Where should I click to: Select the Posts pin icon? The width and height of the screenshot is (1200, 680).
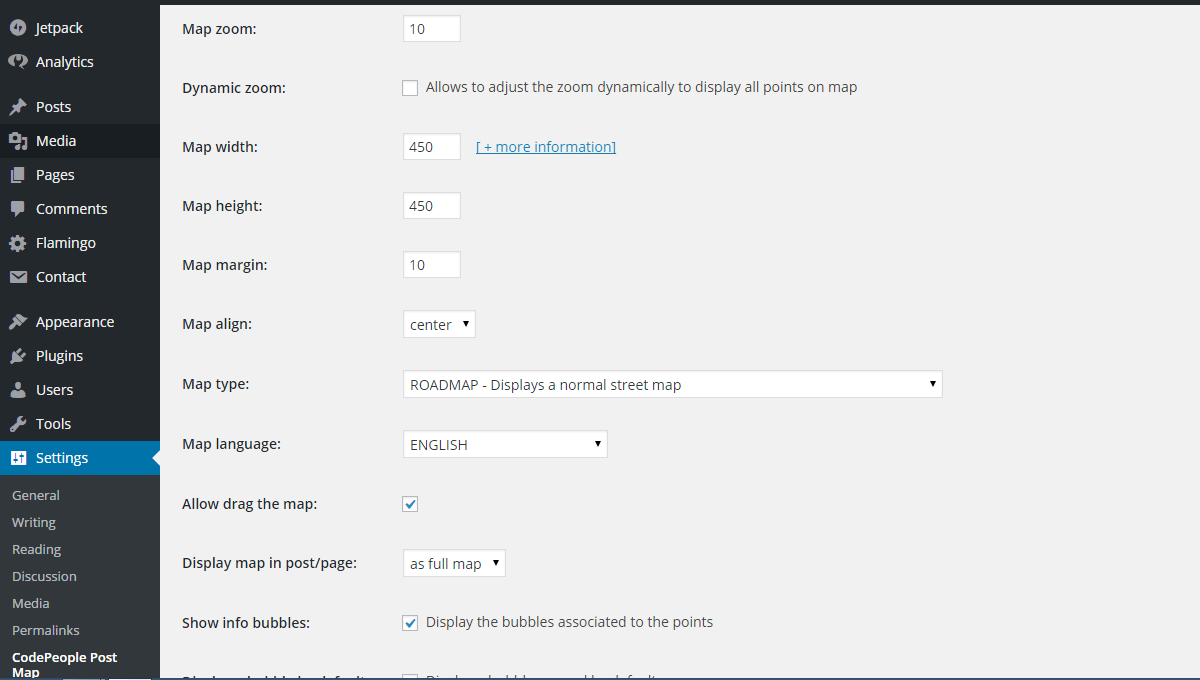click(x=18, y=106)
